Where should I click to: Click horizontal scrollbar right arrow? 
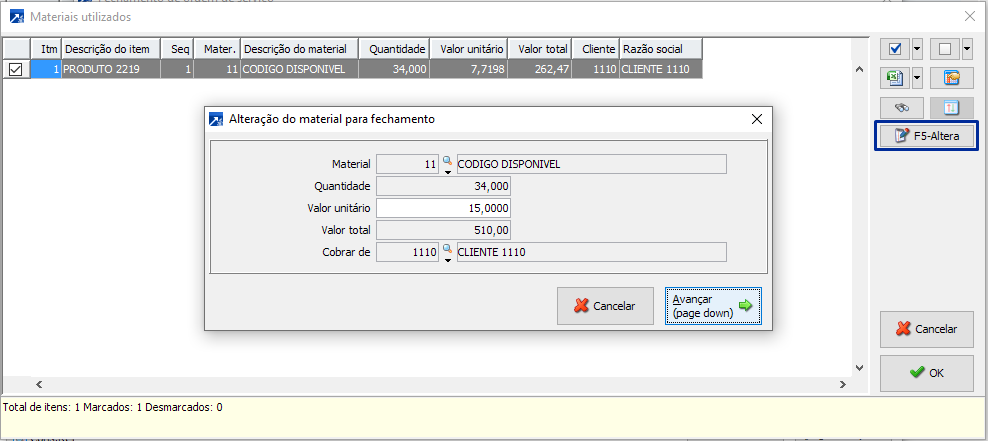point(842,384)
